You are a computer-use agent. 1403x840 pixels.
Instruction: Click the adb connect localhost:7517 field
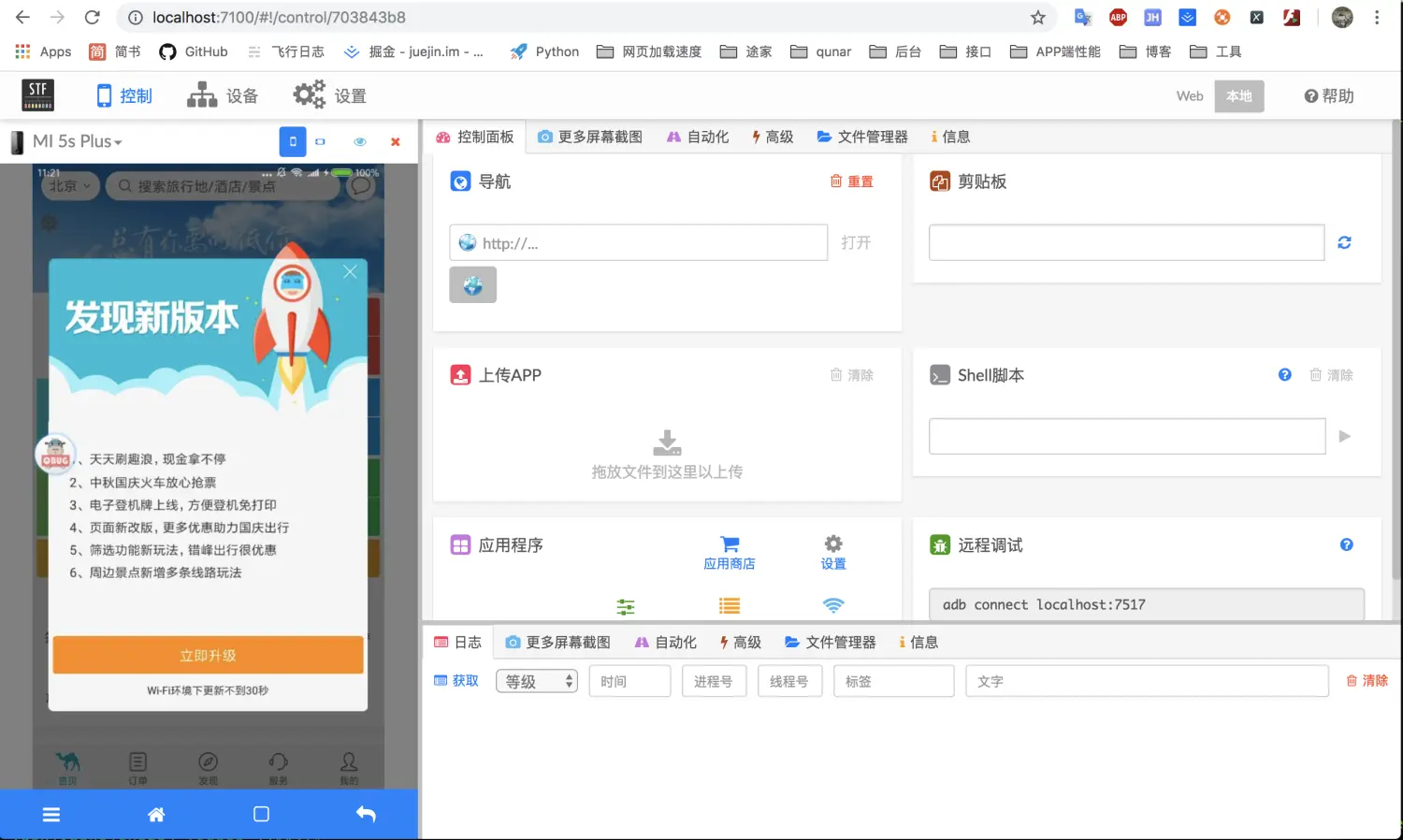1147,604
